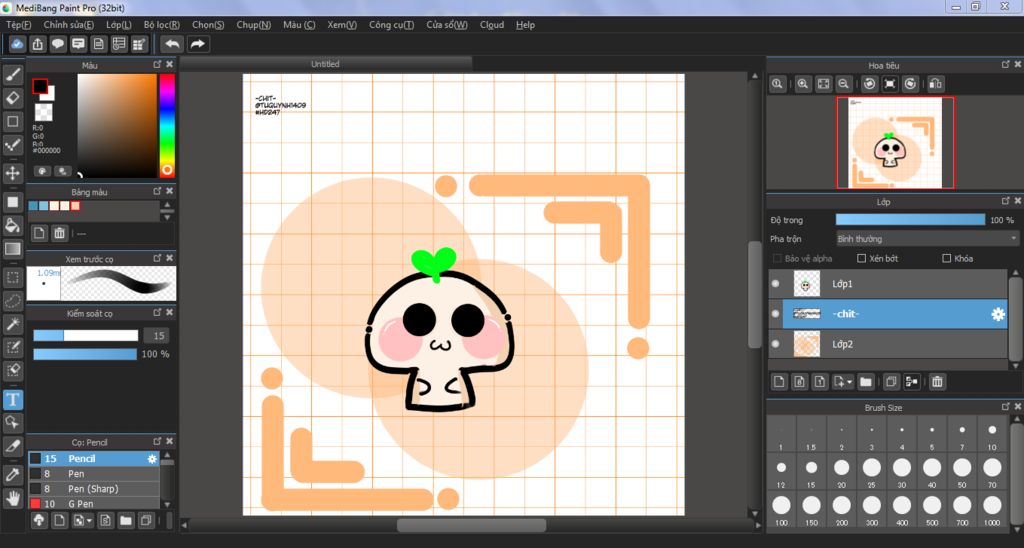Delete a palette color with trash icon

59,233
